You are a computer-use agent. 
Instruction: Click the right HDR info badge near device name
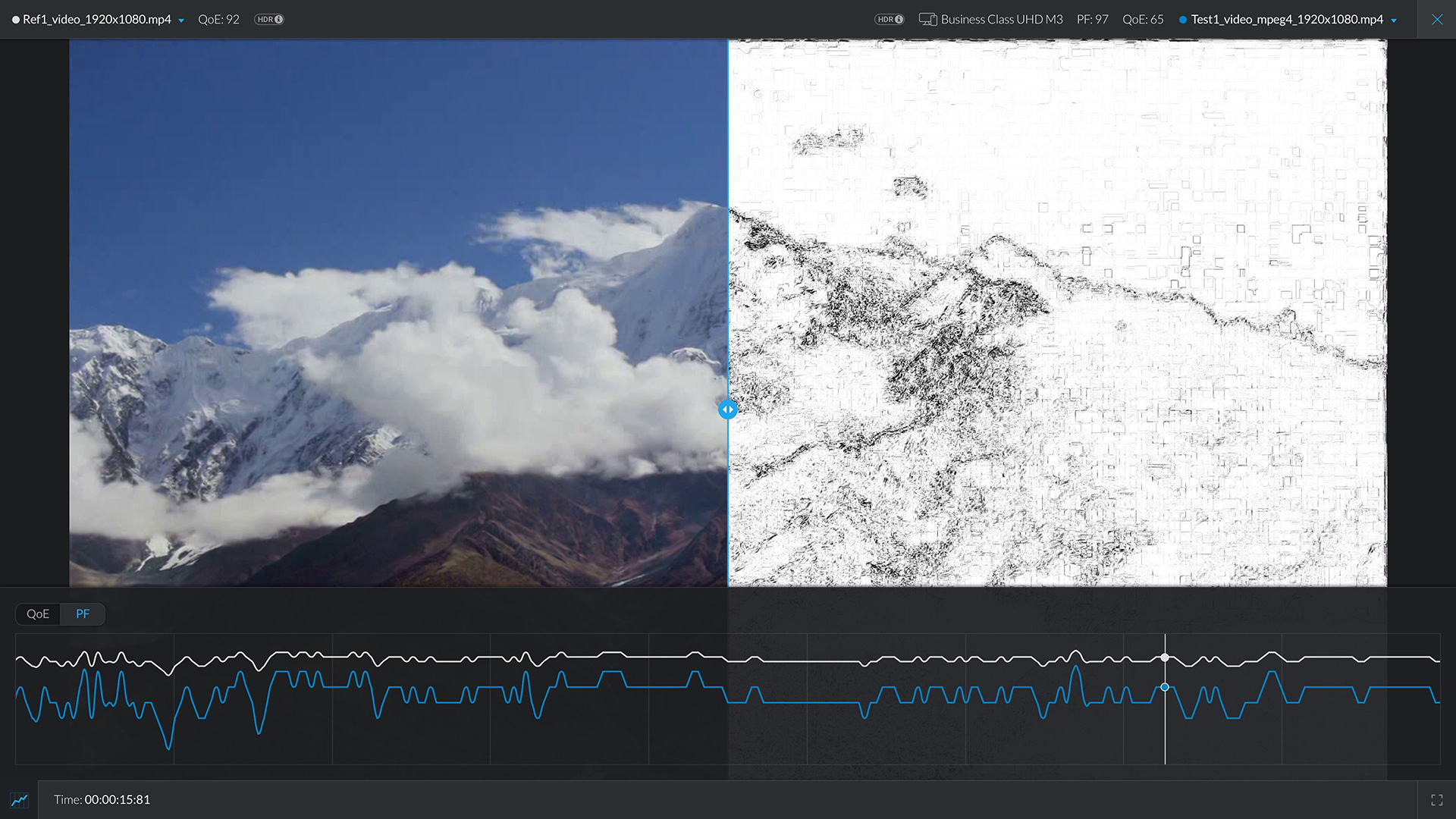point(889,19)
